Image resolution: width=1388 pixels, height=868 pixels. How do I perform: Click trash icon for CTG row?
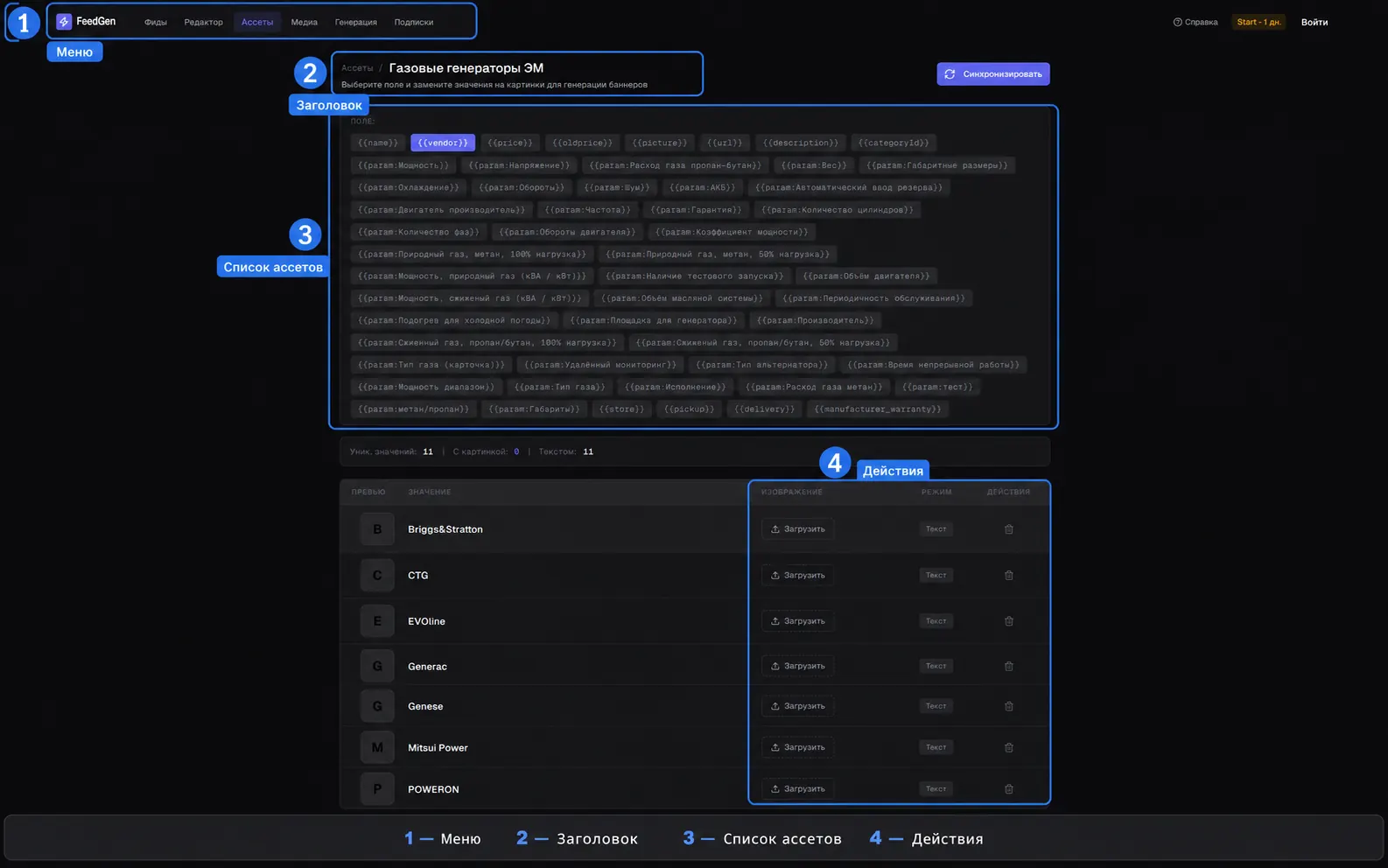(x=1008, y=576)
